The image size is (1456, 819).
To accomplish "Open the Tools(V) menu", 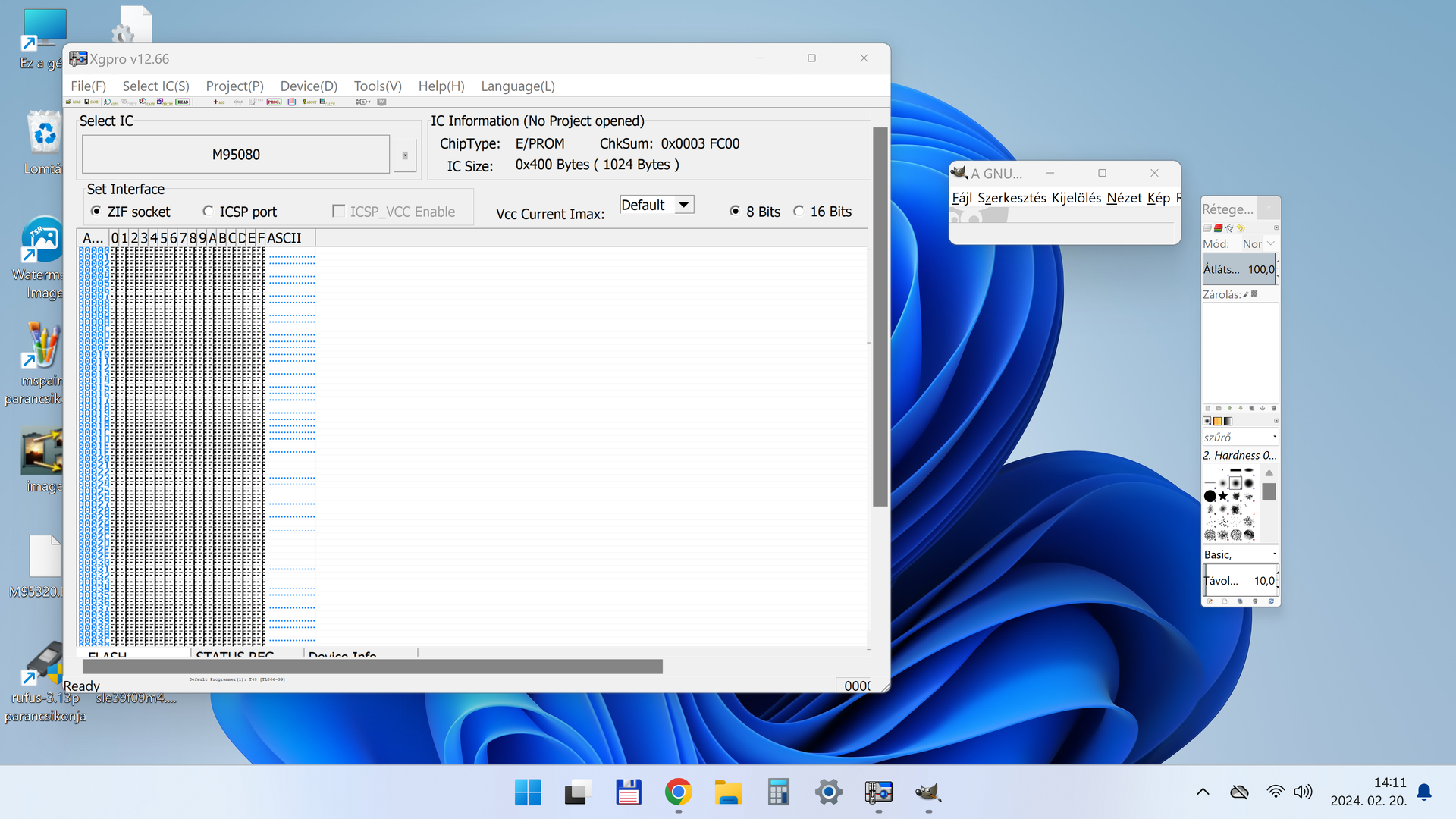I will pyautogui.click(x=378, y=86).
